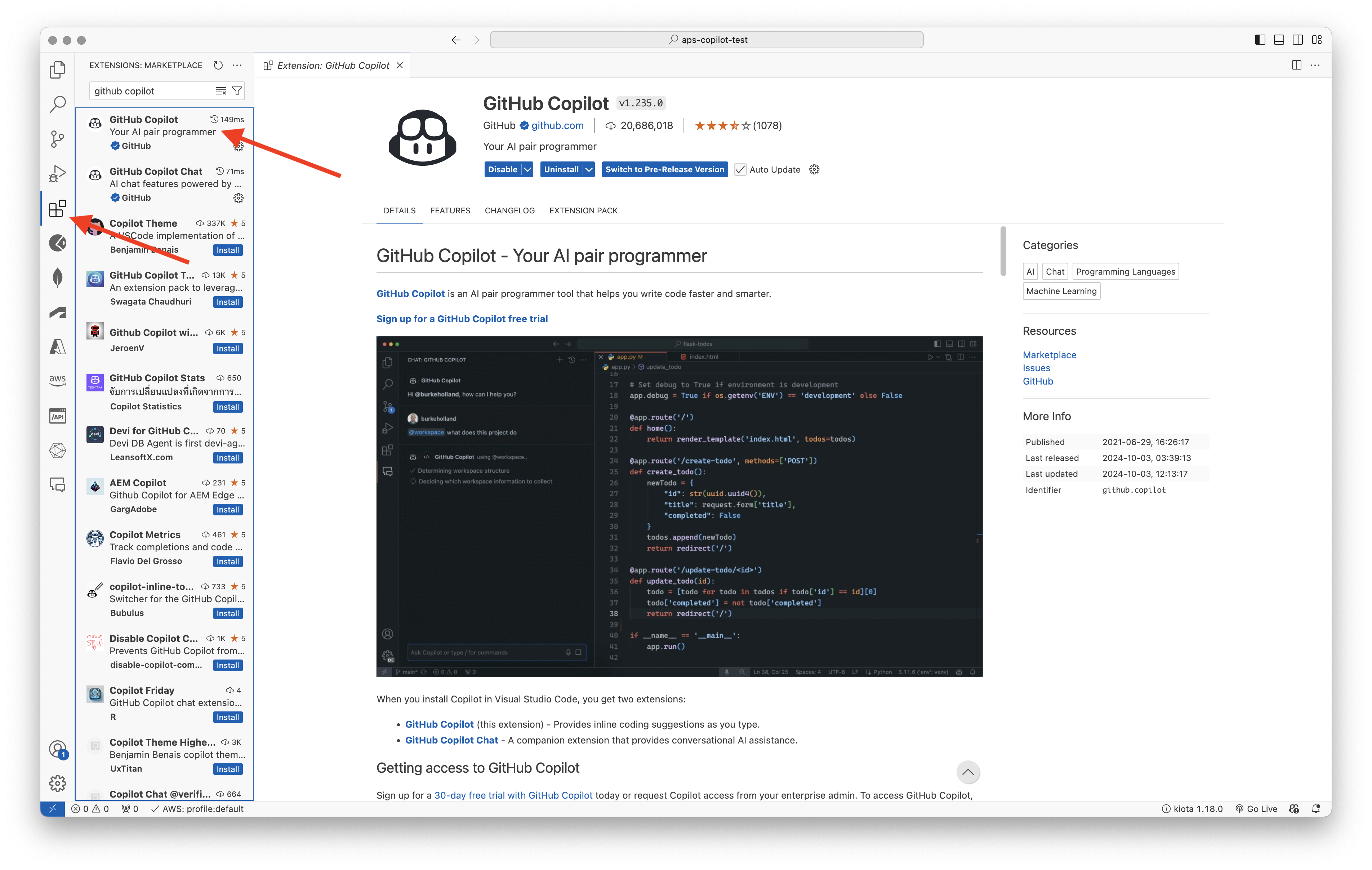Screen dimensions: 1372x870
Task: Open the Disable button dropdown arrow
Action: pos(527,169)
